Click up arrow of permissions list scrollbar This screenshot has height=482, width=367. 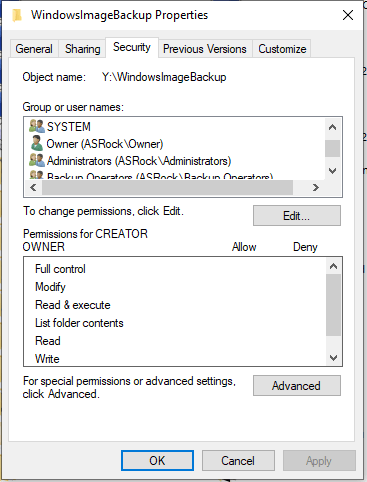(x=333, y=266)
